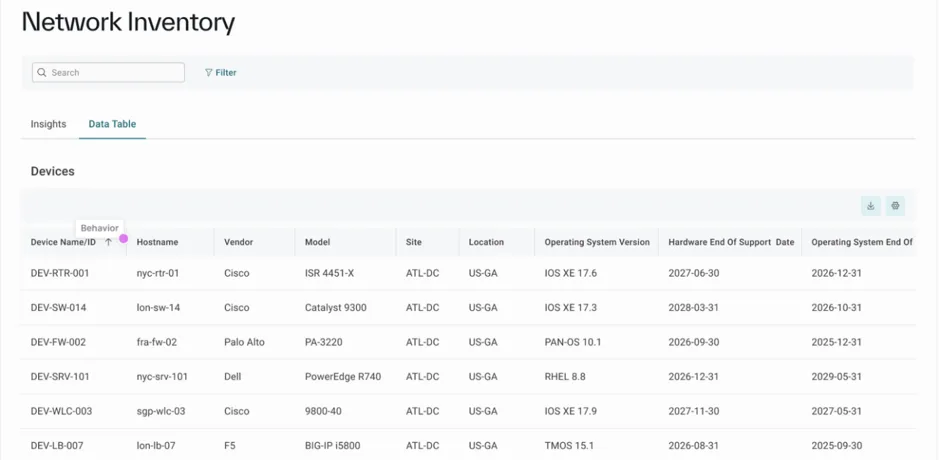Click model 9800-40
Image resolution: width=940 pixels, height=460 pixels.
click(322, 411)
